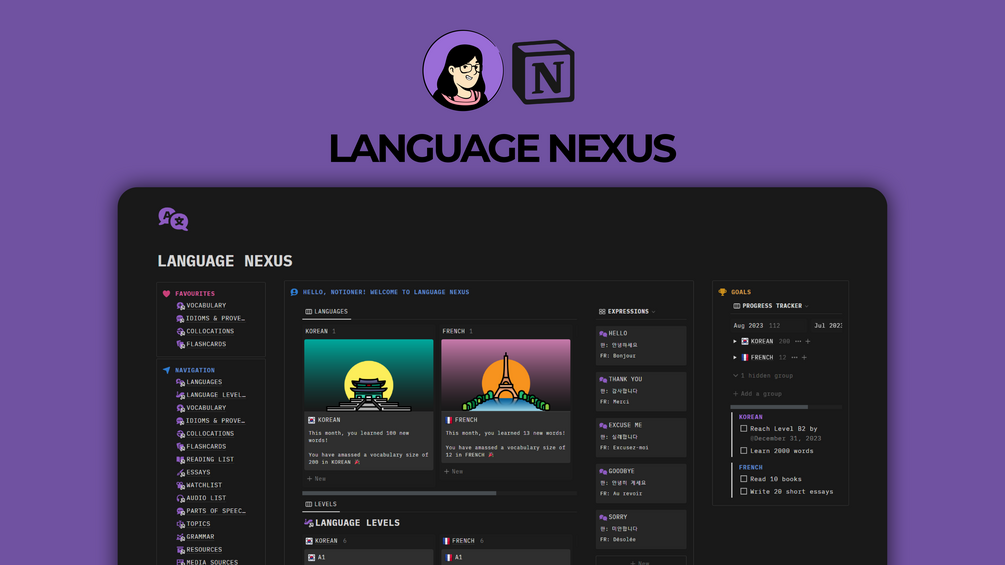Click the Language Nexus page icon
Viewport: 1005px width, 565px height.
[x=173, y=219]
